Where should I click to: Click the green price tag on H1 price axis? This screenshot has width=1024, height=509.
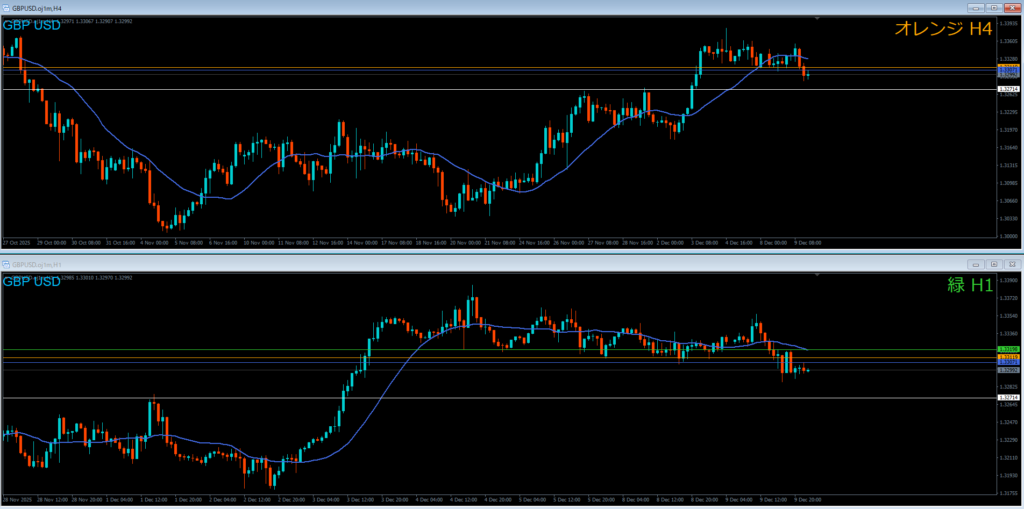click(x=1008, y=349)
